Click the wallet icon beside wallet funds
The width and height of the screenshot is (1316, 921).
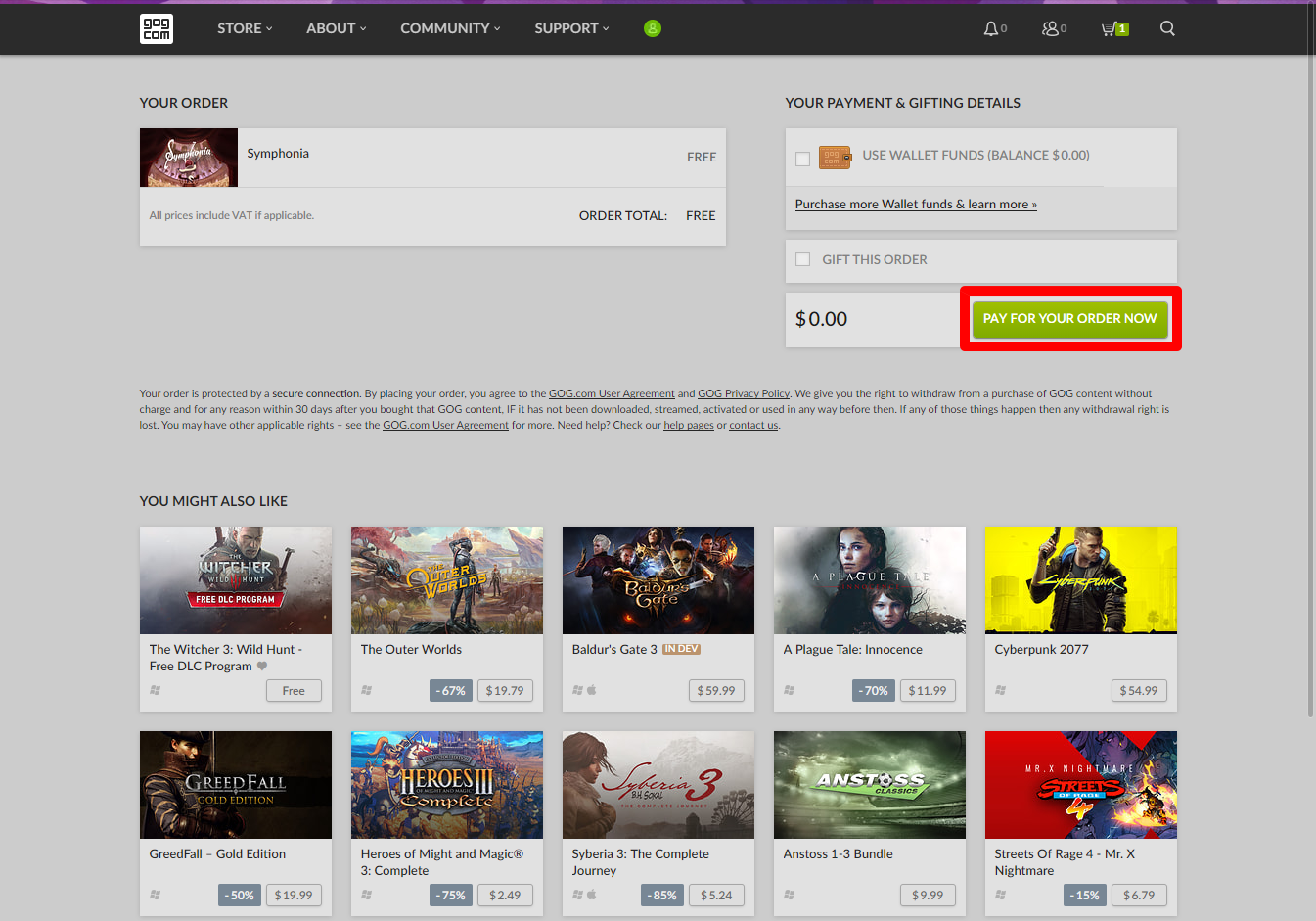[x=835, y=157]
